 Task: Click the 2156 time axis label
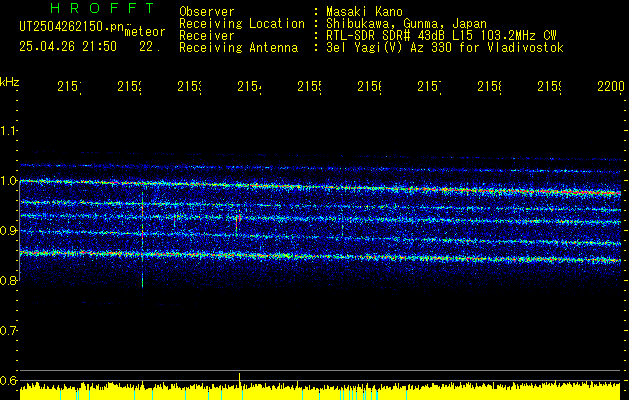[x=369, y=86]
